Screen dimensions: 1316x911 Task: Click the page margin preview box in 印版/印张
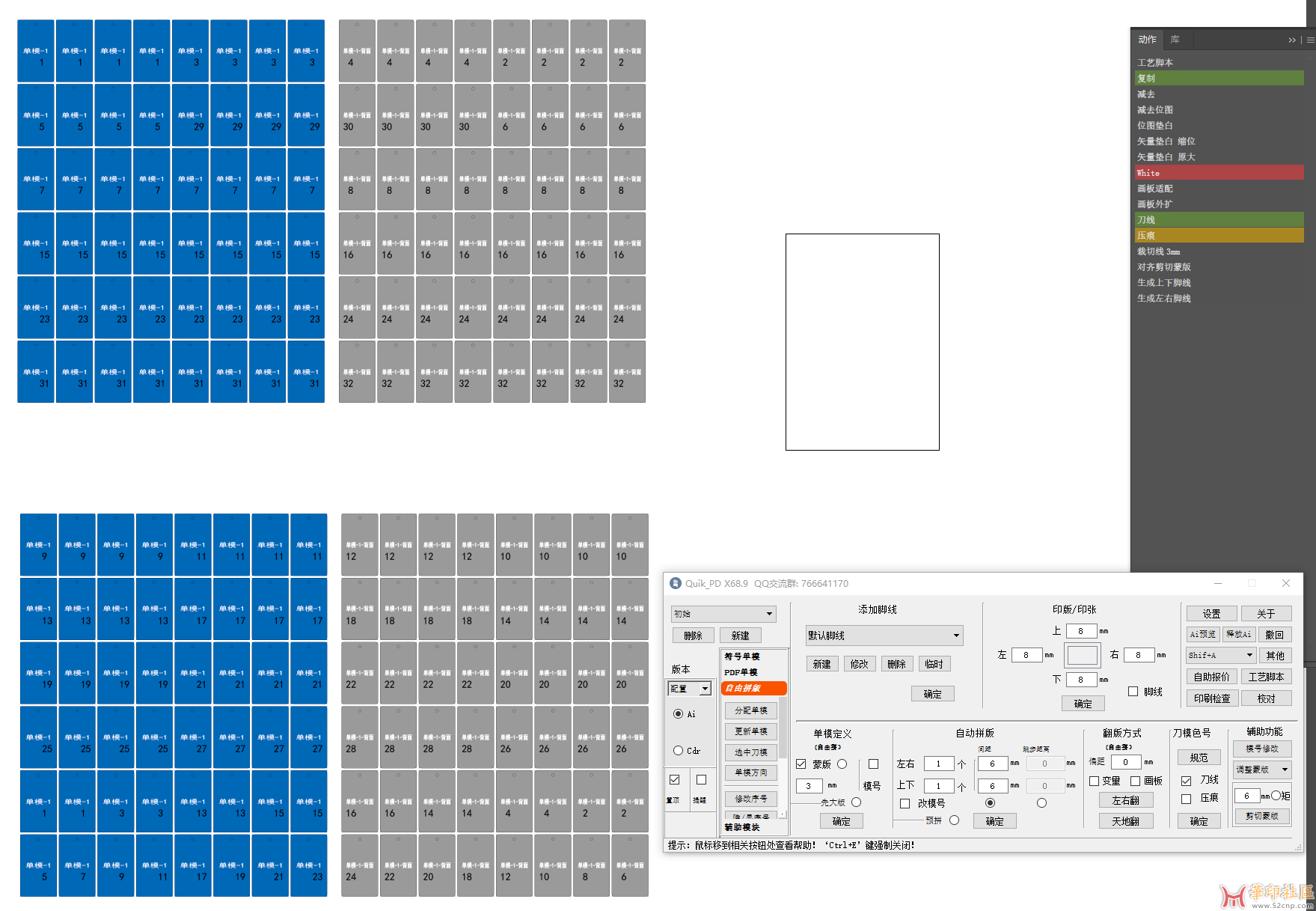point(1082,655)
